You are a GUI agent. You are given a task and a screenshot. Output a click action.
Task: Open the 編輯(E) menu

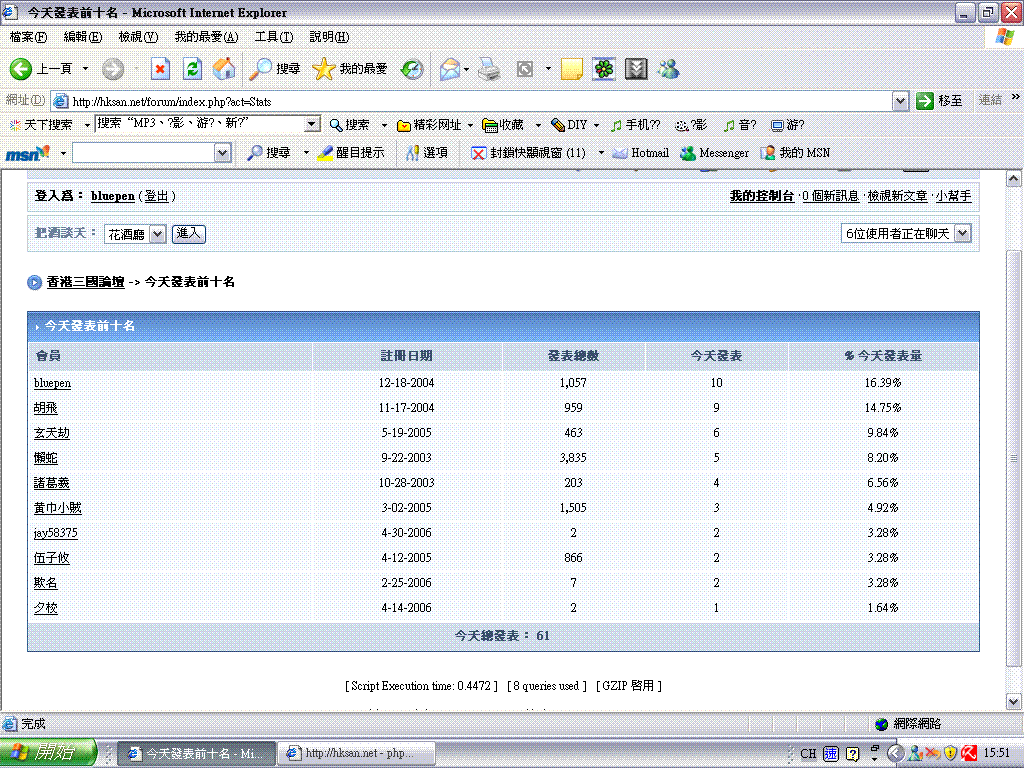pyautogui.click(x=82, y=37)
